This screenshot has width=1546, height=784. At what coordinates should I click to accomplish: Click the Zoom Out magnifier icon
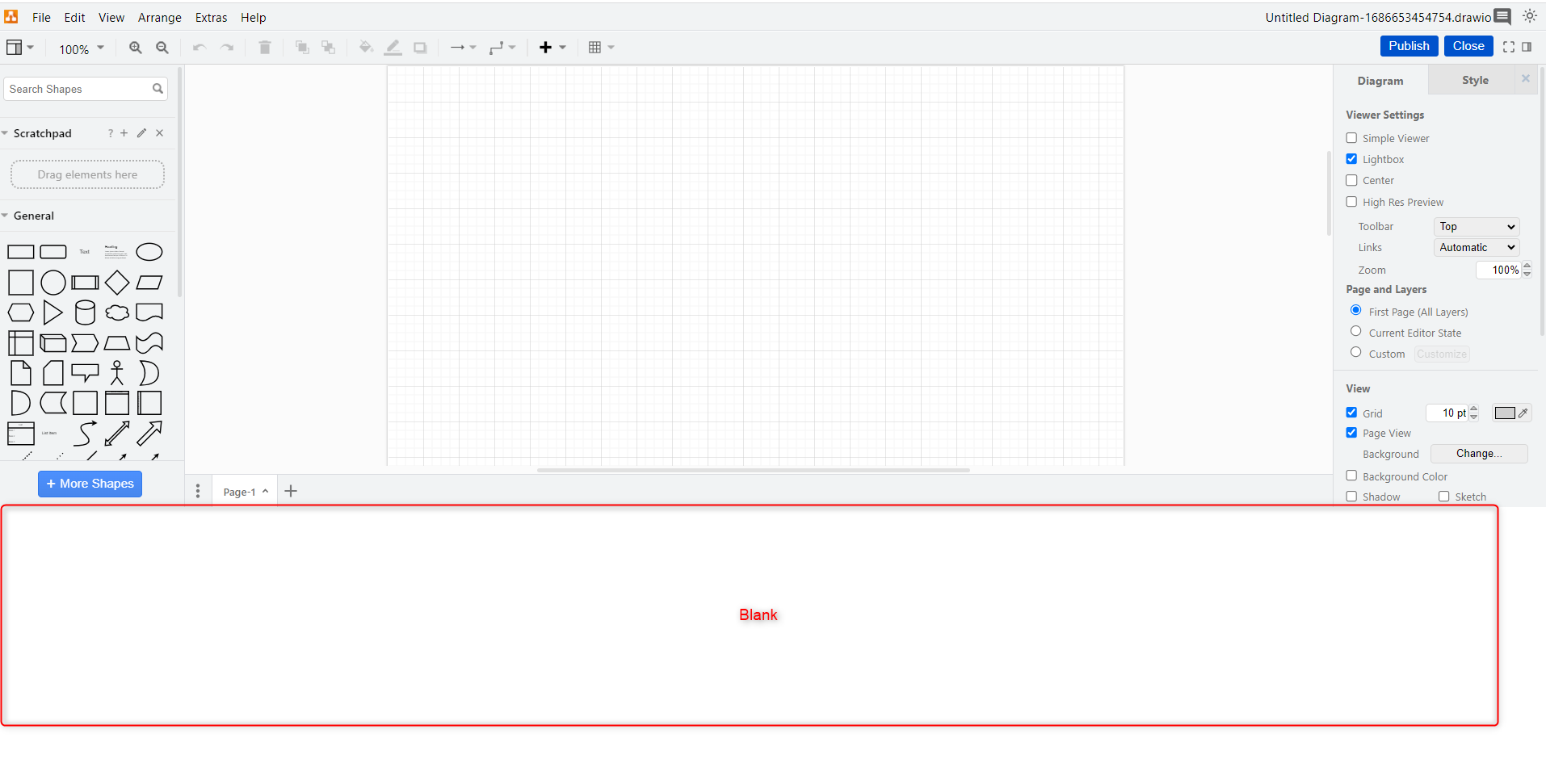162,48
